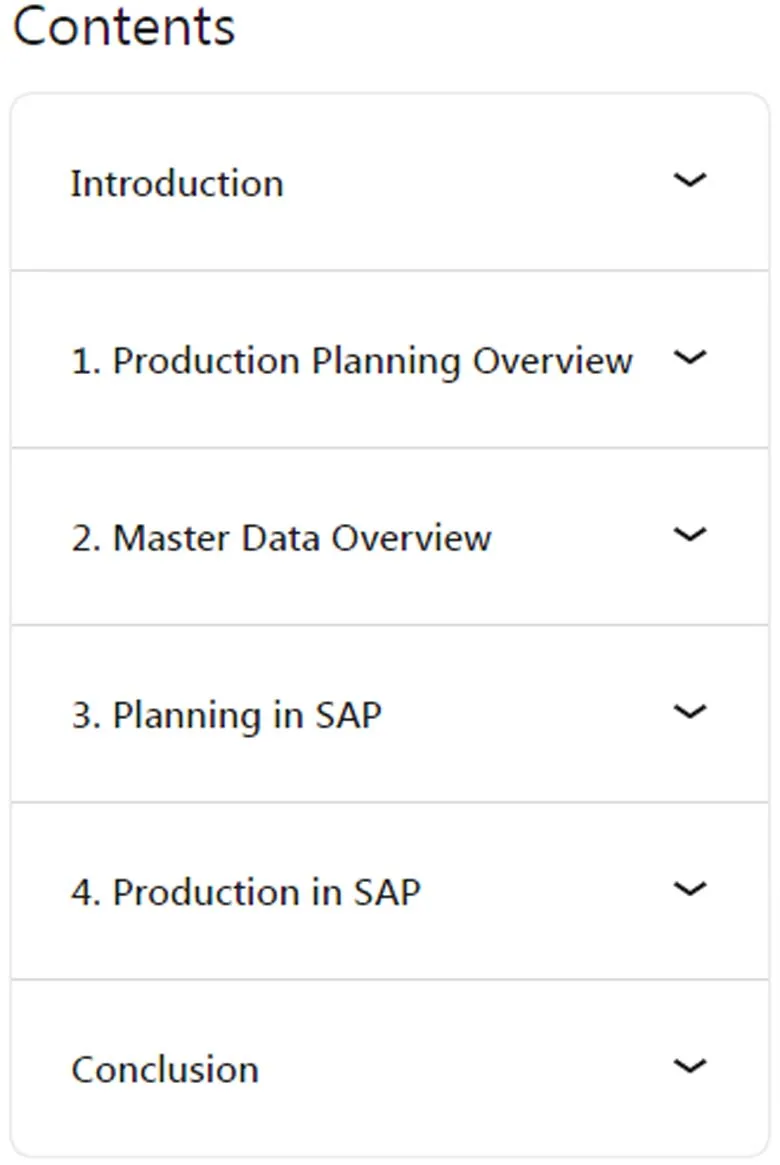Screen dimensions: 780x1165
Task: Open the '4. Production in SAP' title
Action: coord(245,892)
